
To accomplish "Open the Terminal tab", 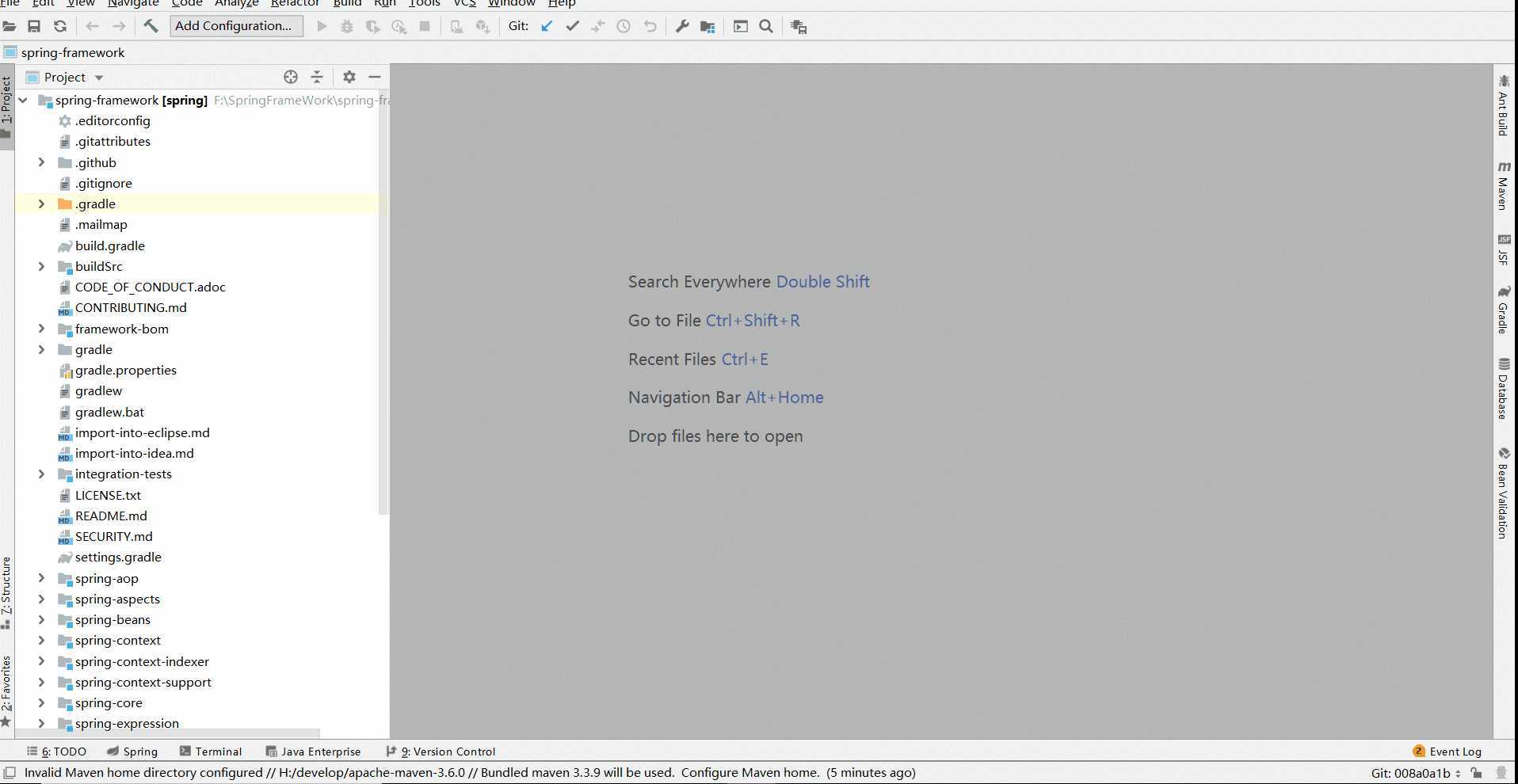I will click(210, 752).
